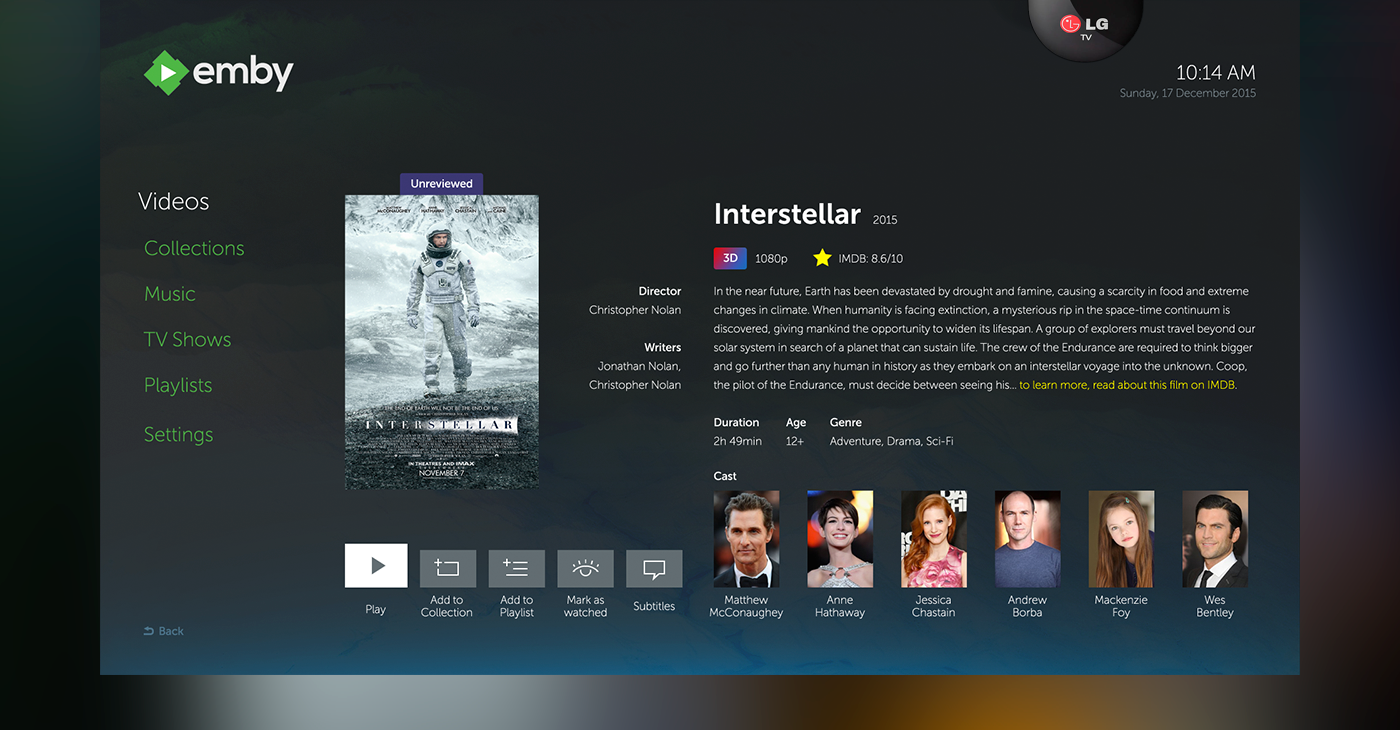Open Music in the sidebar
This screenshot has width=1400, height=730.
pos(170,294)
